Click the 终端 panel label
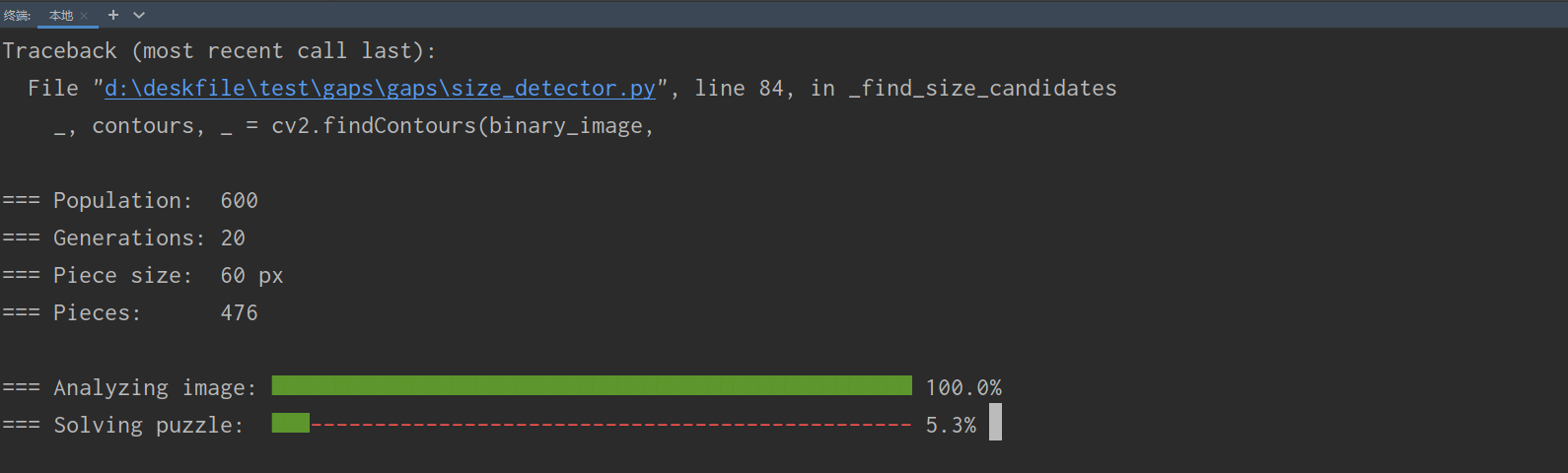The height and width of the screenshot is (473, 1568). [17, 16]
